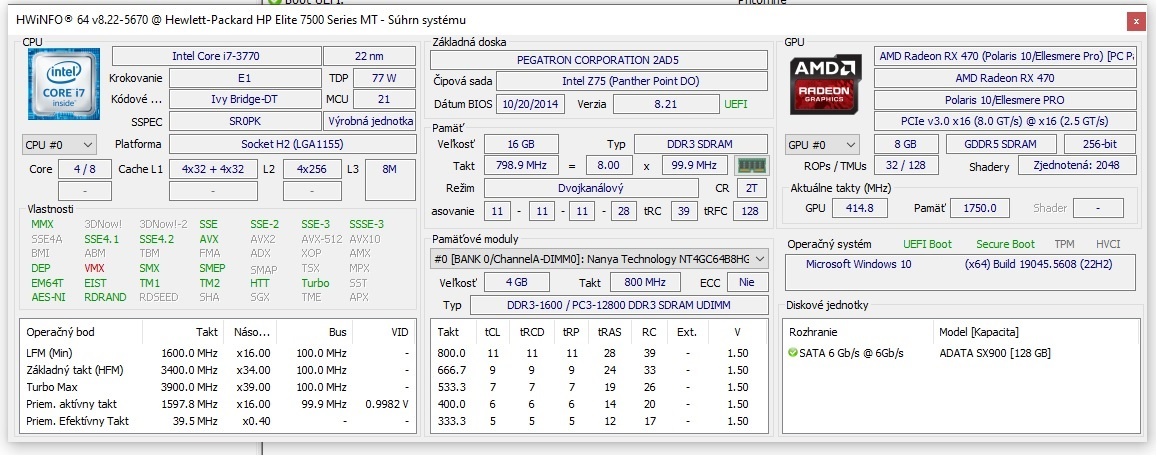Open the CPU #0 selector dropdown
The height and width of the screenshot is (456, 1157).
[60, 145]
